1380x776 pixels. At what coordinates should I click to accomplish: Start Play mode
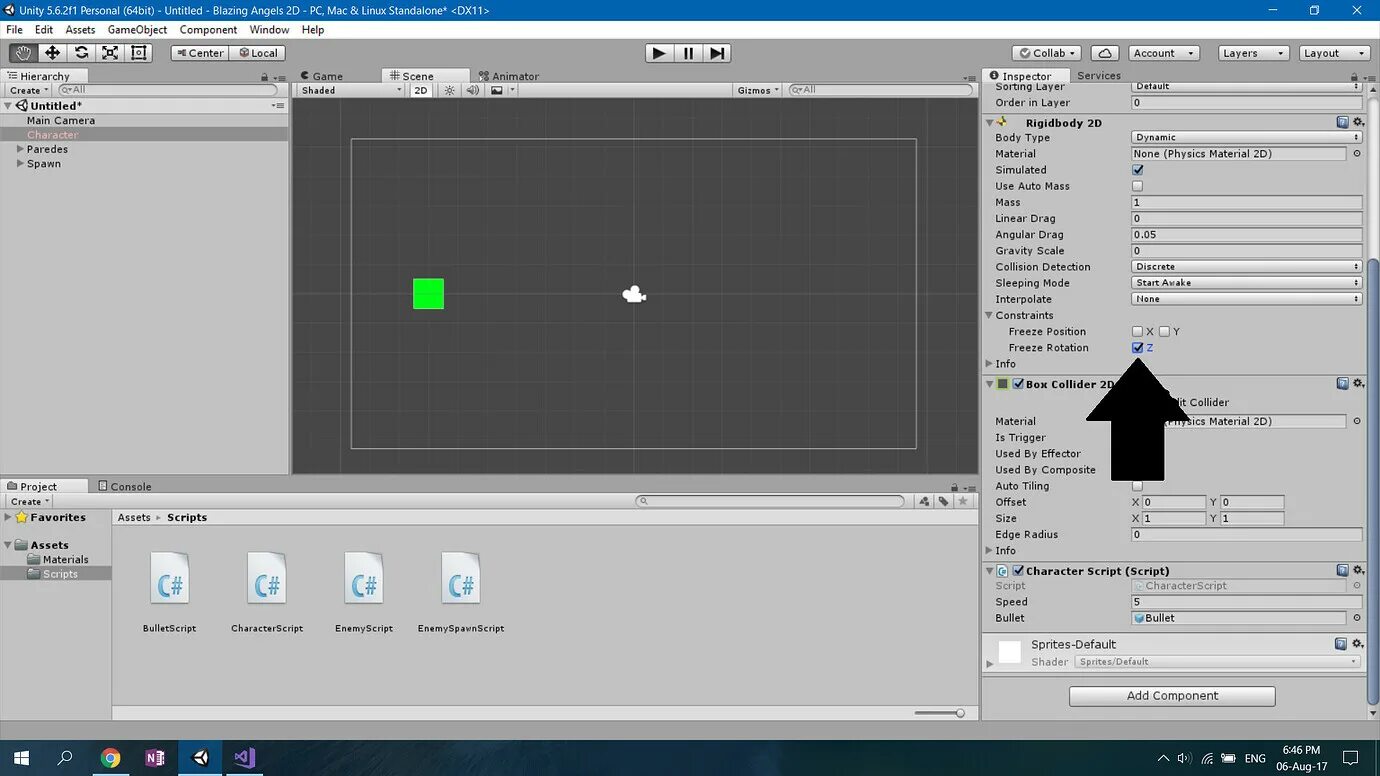pyautogui.click(x=658, y=53)
